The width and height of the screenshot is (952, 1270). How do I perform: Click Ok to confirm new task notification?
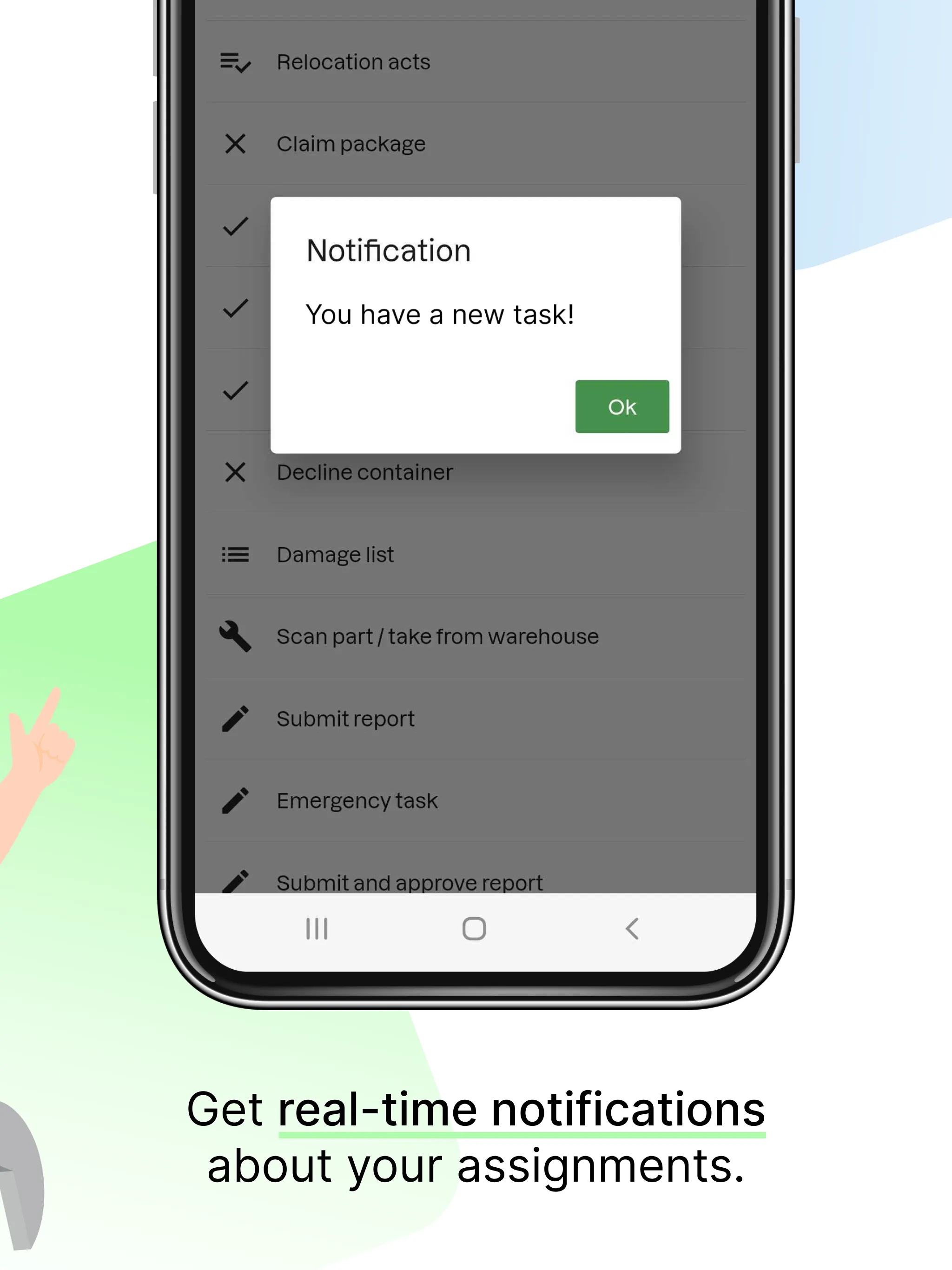[622, 405]
